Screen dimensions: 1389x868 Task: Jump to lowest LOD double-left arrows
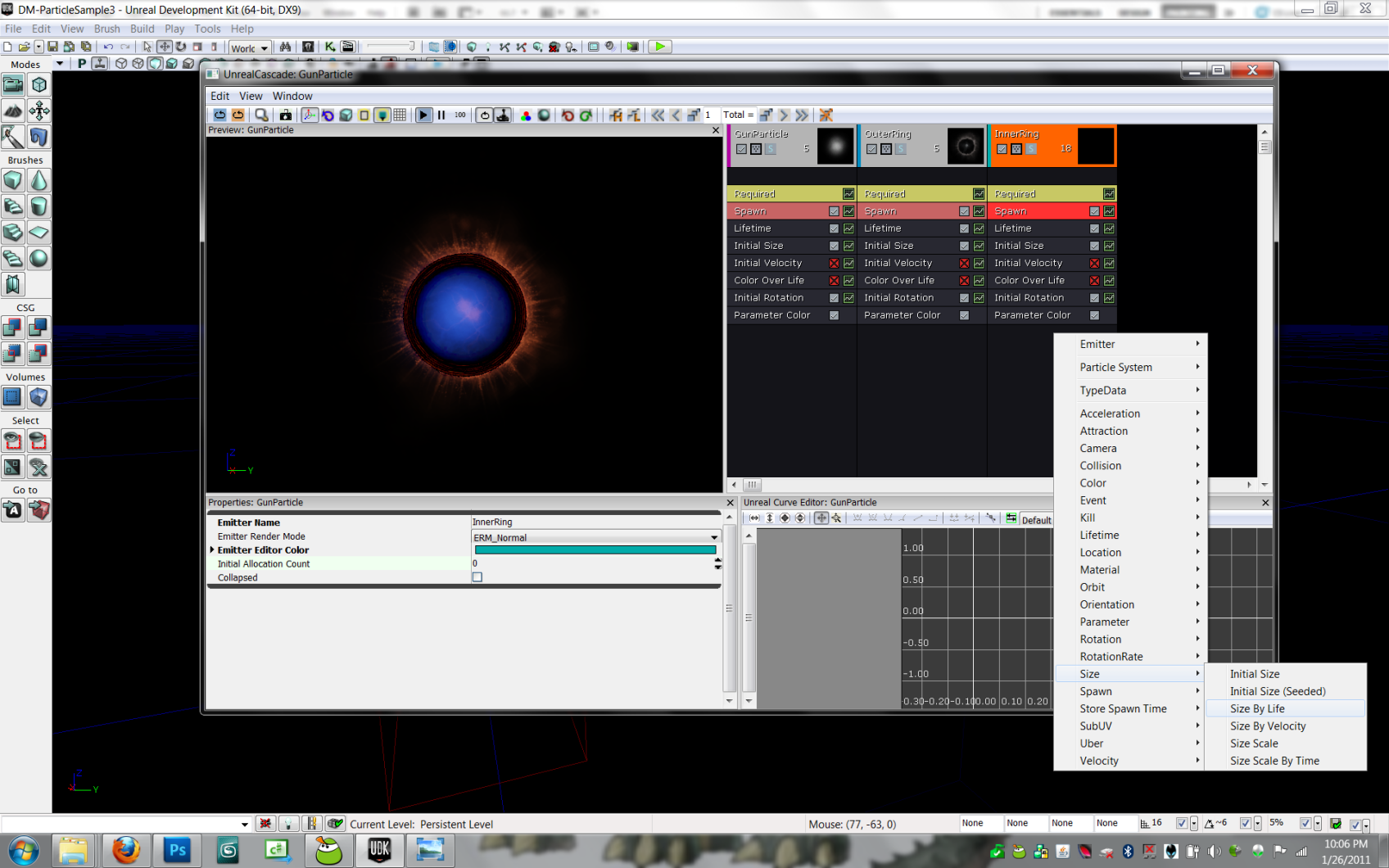click(658, 115)
